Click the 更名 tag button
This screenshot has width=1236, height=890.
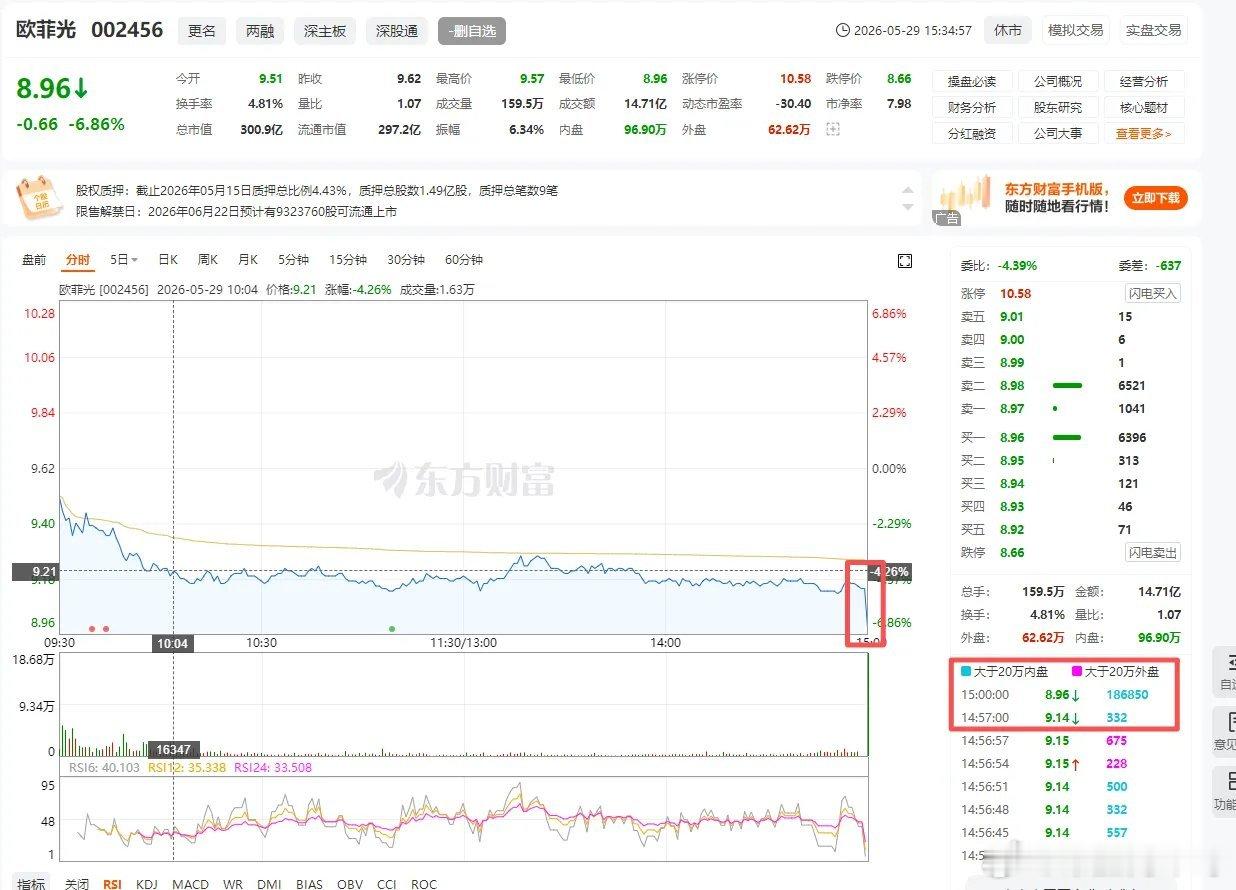tap(202, 31)
